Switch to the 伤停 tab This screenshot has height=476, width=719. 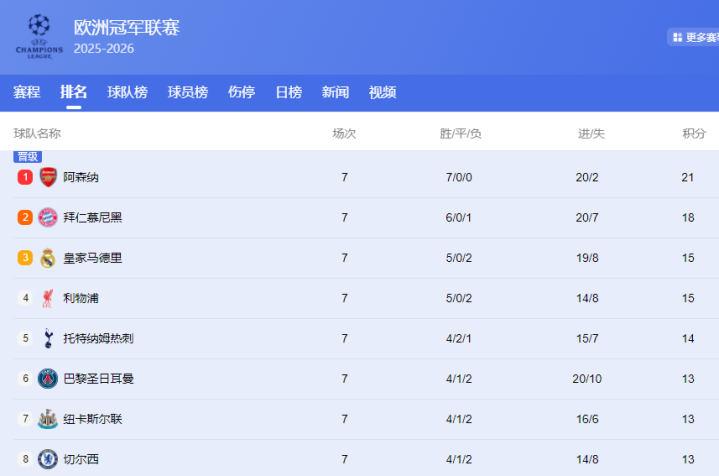(x=241, y=92)
